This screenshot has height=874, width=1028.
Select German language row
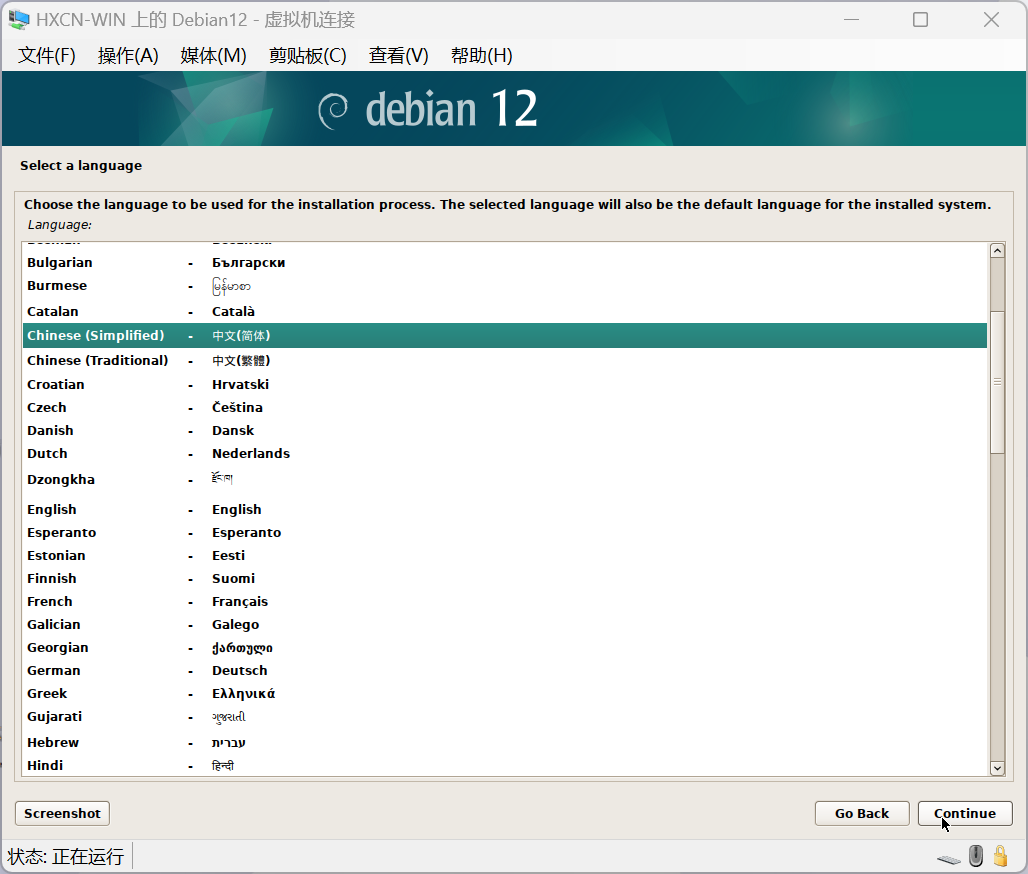click(x=505, y=670)
